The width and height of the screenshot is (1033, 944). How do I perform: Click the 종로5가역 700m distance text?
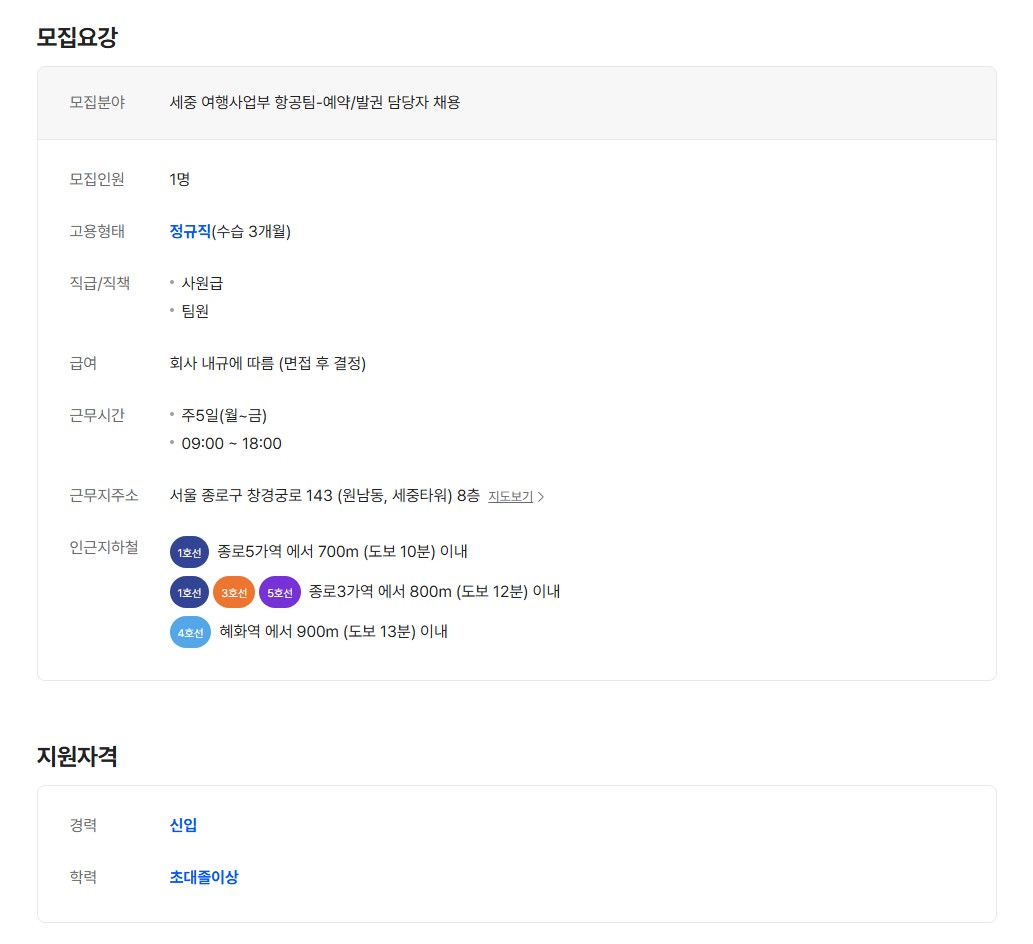pos(342,551)
